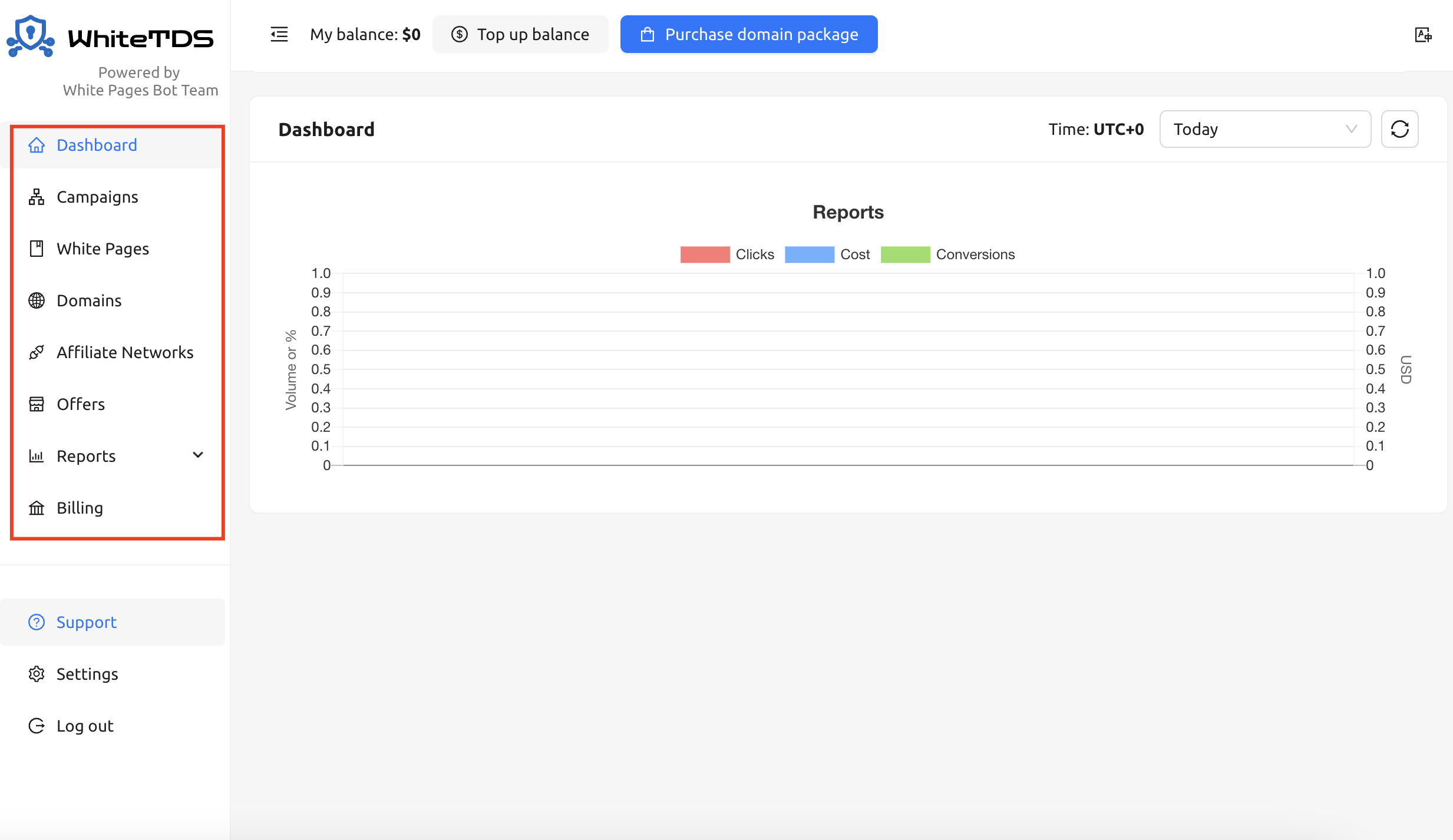The height and width of the screenshot is (840, 1453).
Task: Toggle Cost series via blue legend swatch
Action: [810, 254]
